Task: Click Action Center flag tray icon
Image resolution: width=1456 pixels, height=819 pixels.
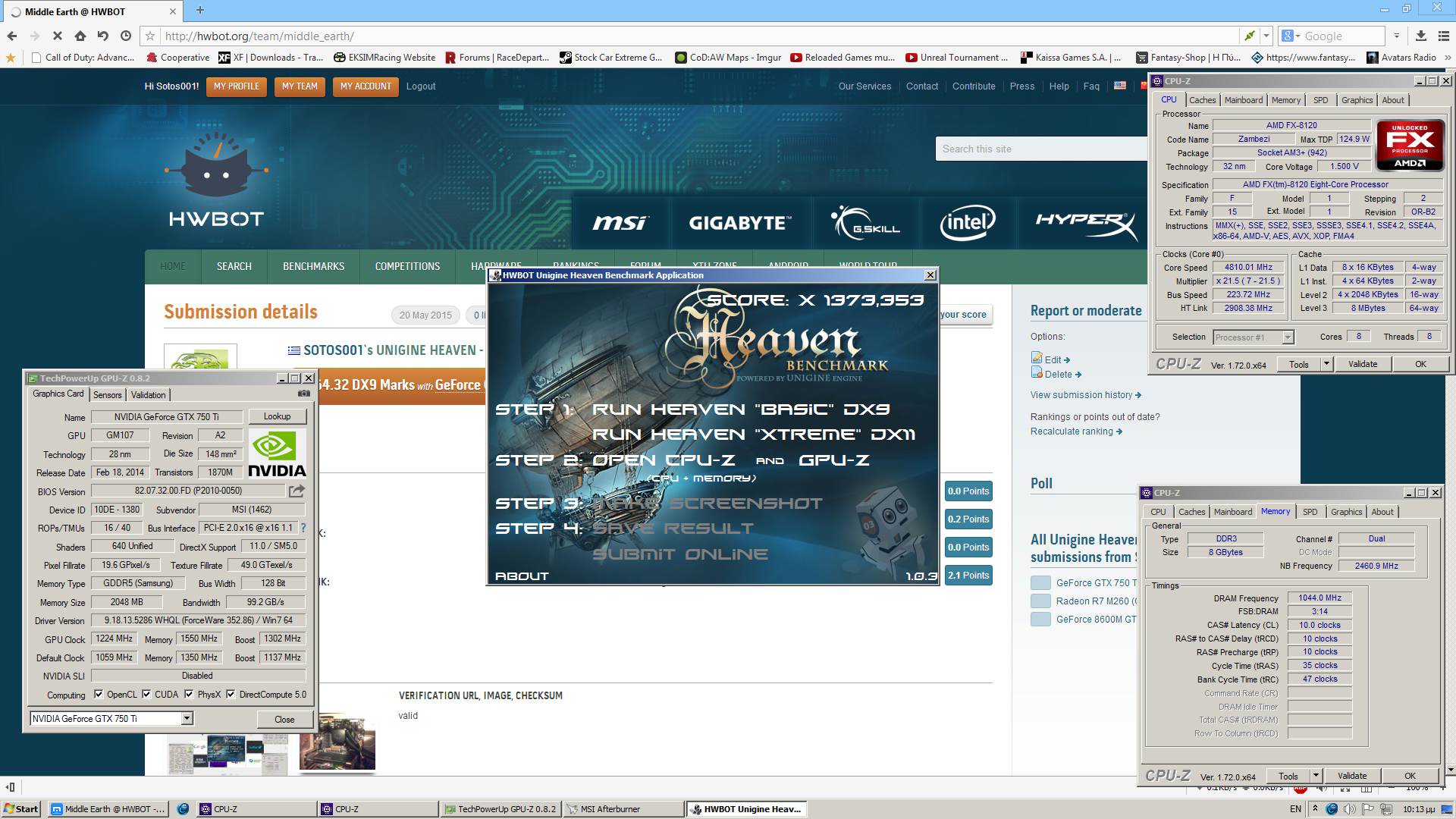Action: click(1367, 809)
